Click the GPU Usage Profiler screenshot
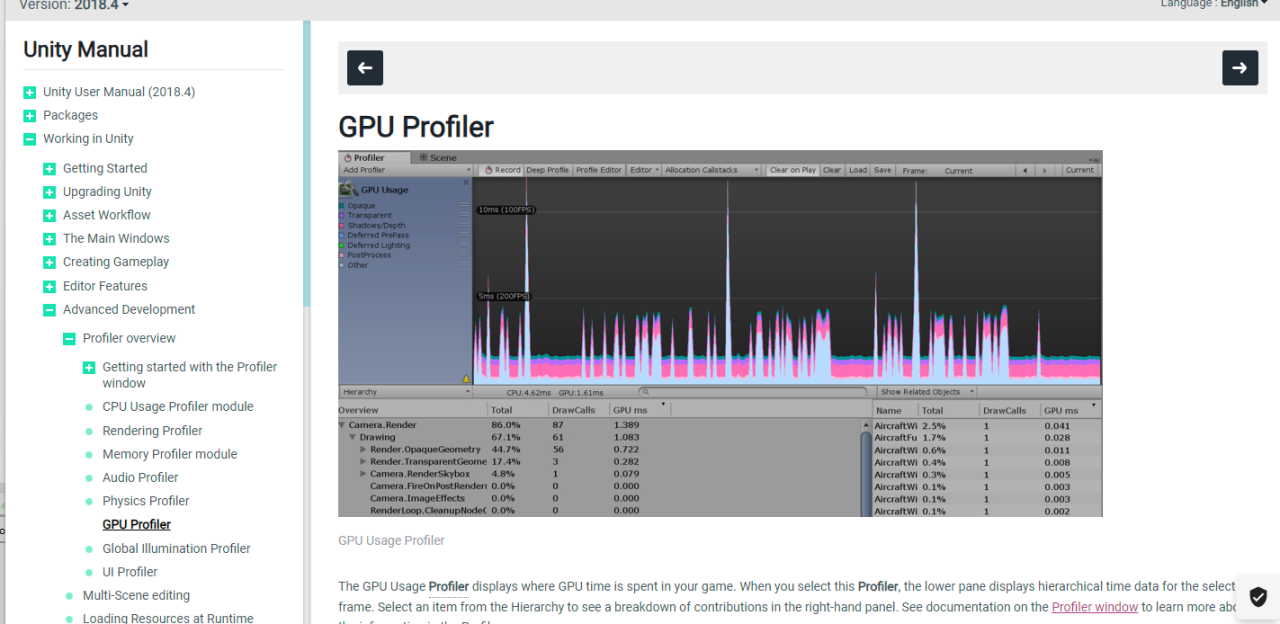Screen dimensions: 1280x624 point(720,333)
